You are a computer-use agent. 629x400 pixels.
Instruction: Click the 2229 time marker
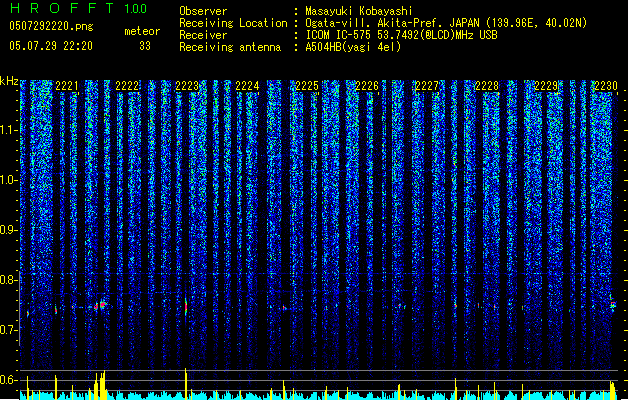coord(546,86)
